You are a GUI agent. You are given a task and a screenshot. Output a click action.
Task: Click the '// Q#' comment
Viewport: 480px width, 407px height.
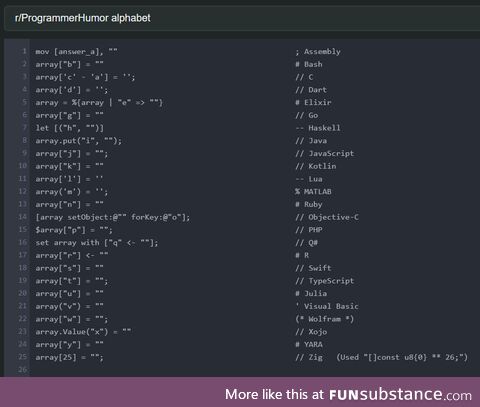click(x=307, y=243)
